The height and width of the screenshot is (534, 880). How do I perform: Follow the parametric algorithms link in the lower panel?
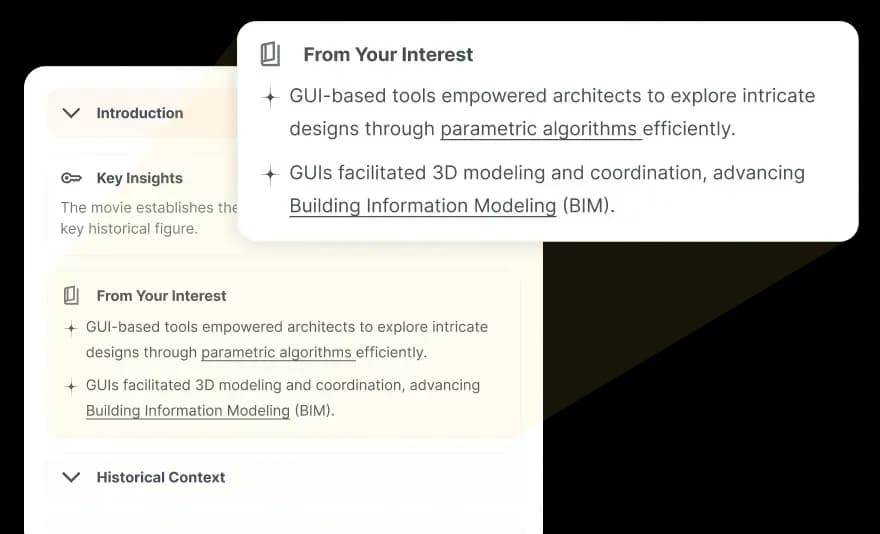tap(278, 353)
